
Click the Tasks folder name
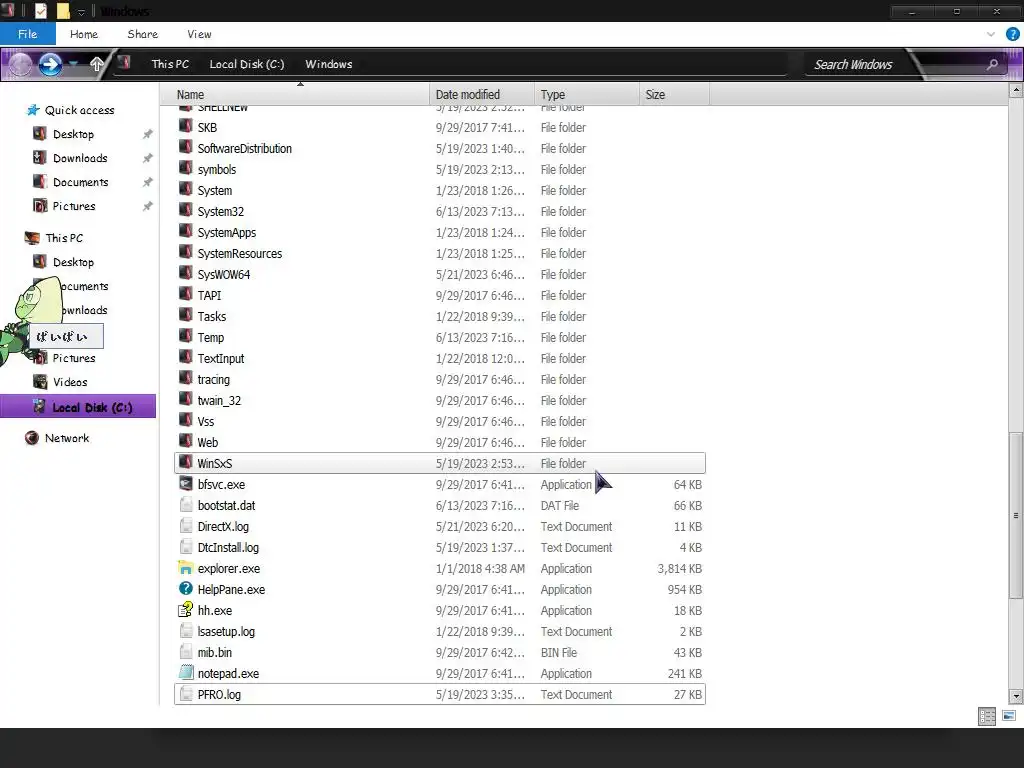point(212,316)
